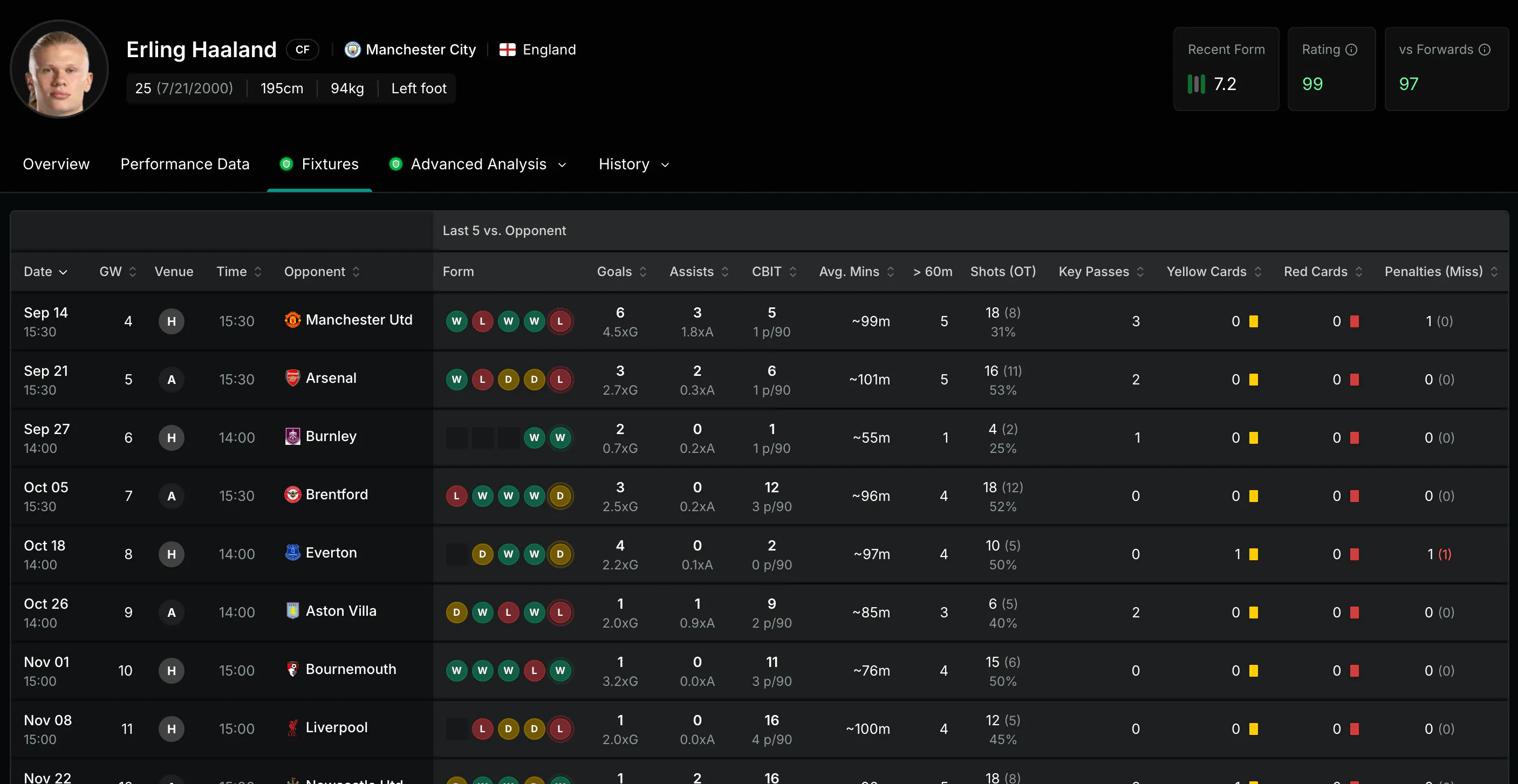
Task: Sort the table by Date
Action: tap(45, 272)
